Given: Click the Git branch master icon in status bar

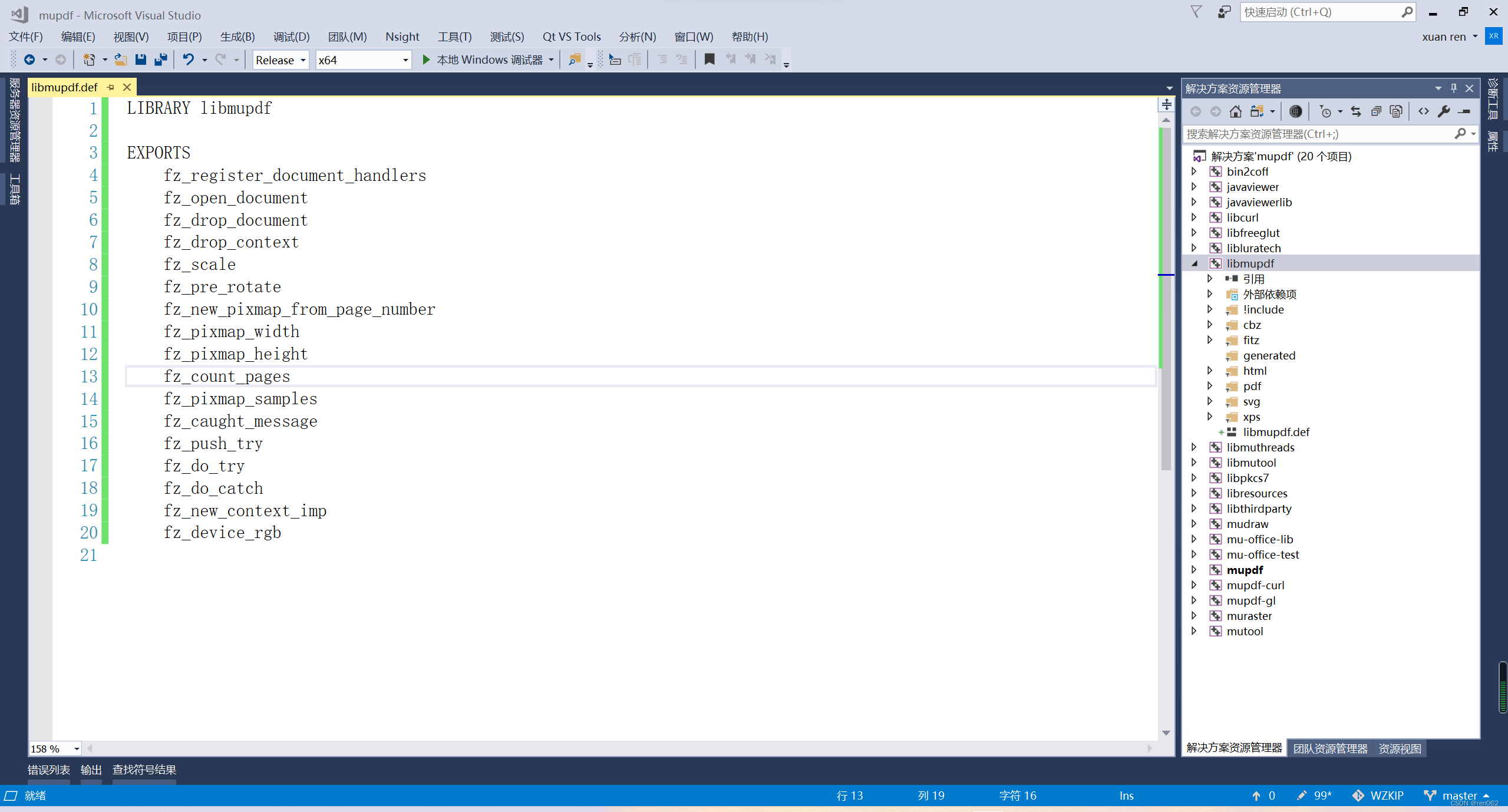Looking at the screenshot, I should (x=1430, y=795).
